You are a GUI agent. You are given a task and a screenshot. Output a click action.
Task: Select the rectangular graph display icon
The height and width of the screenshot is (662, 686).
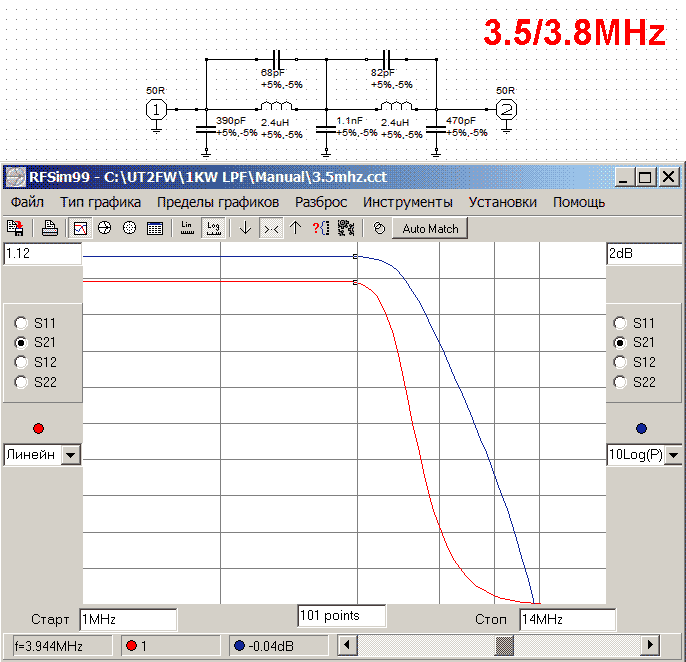pyautogui.click(x=80, y=228)
